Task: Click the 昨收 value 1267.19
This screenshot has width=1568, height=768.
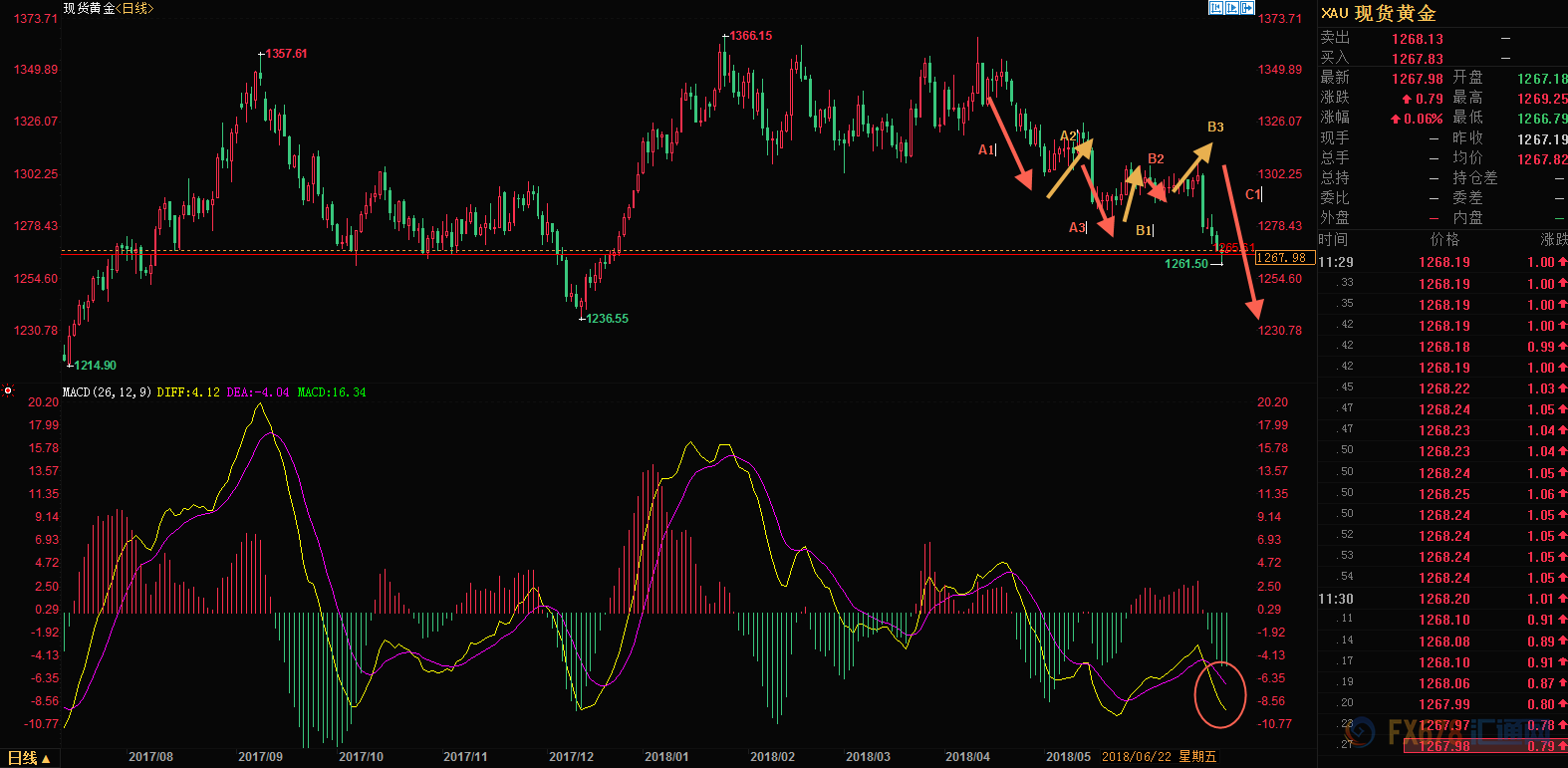Action: click(1542, 139)
